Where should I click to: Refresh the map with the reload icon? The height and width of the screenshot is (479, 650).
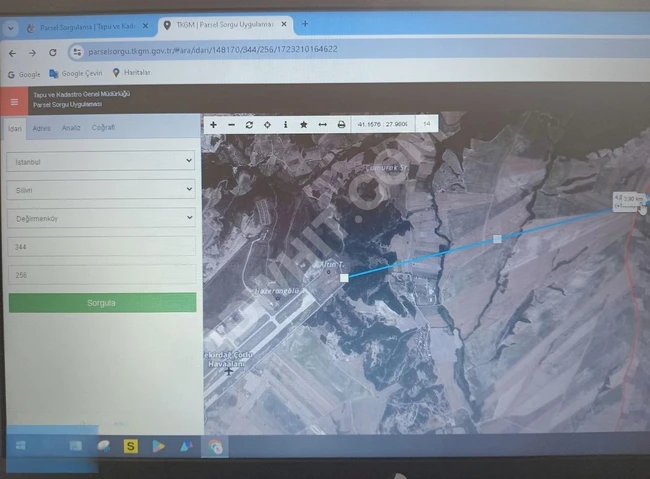[249, 124]
